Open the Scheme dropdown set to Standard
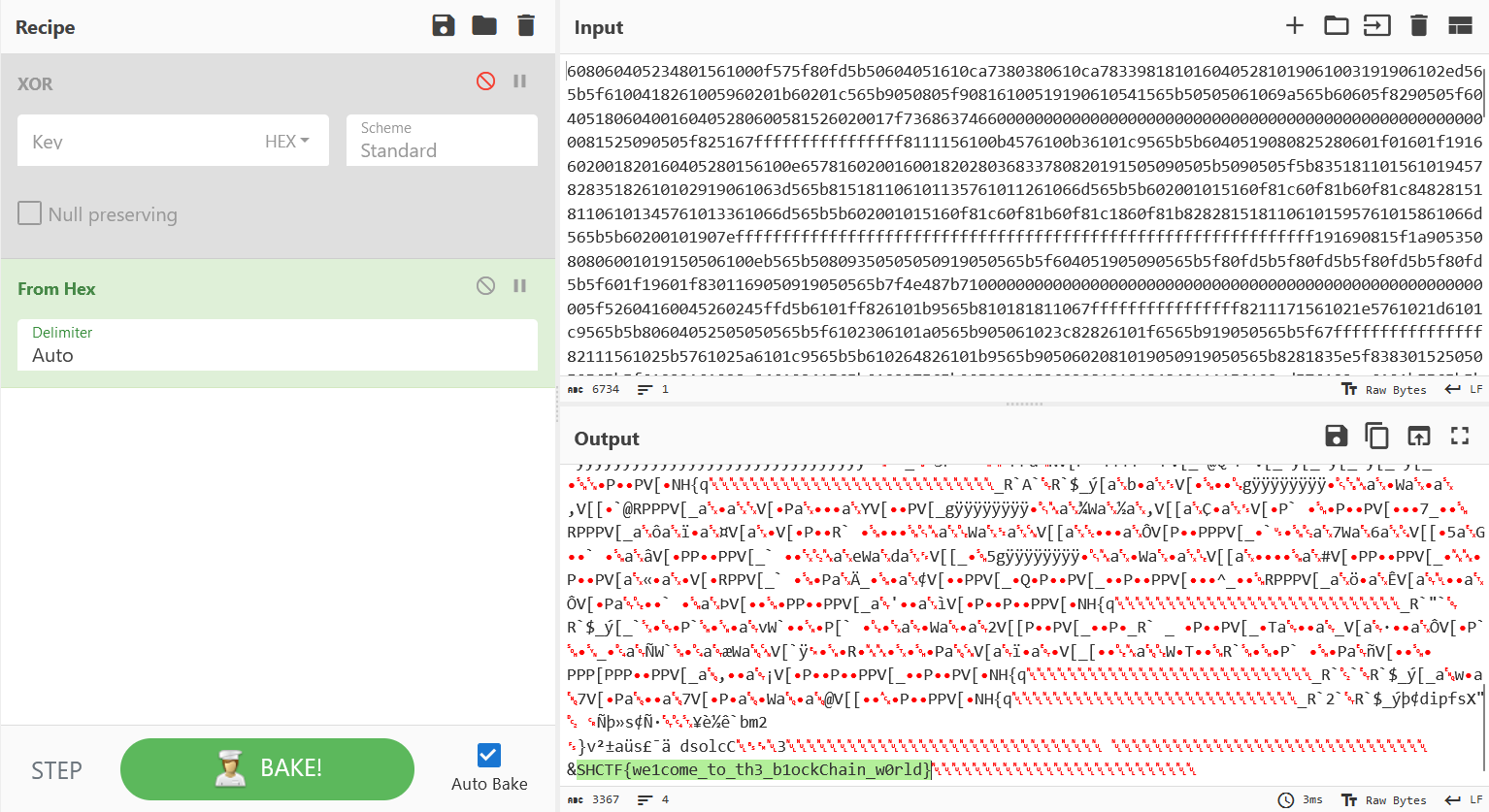1489x812 pixels. pos(442,141)
